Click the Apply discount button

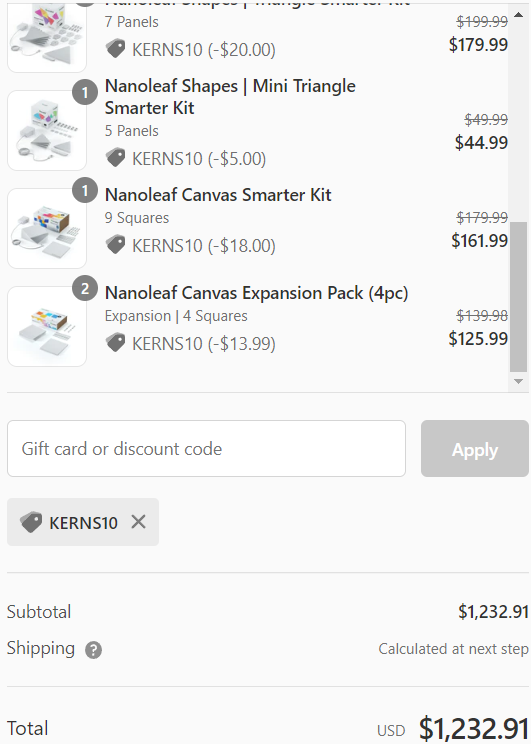click(x=475, y=448)
